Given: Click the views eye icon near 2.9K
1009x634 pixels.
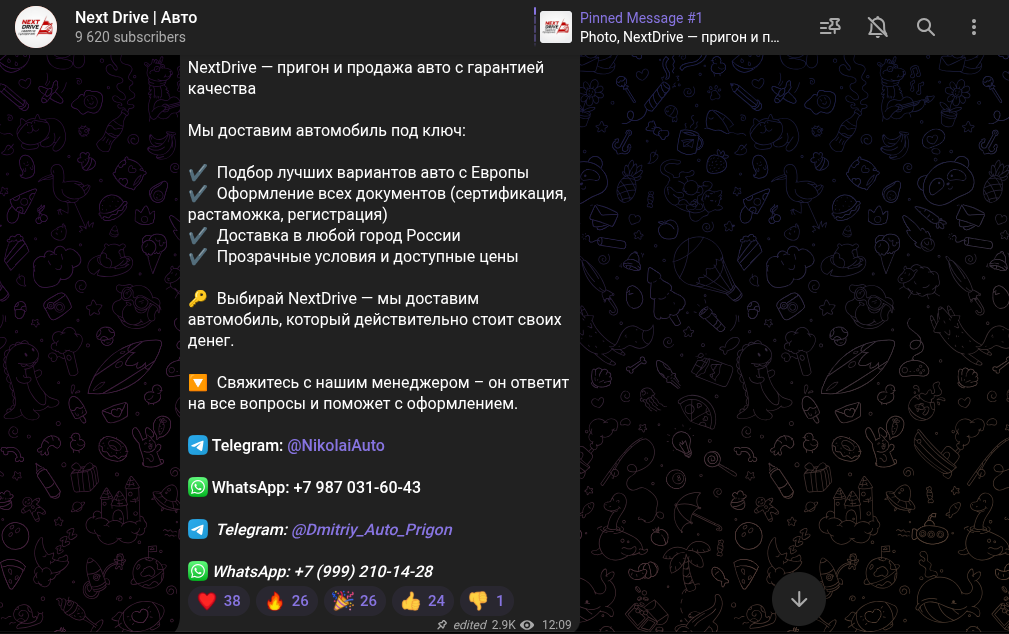Looking at the screenshot, I should pos(527,625).
